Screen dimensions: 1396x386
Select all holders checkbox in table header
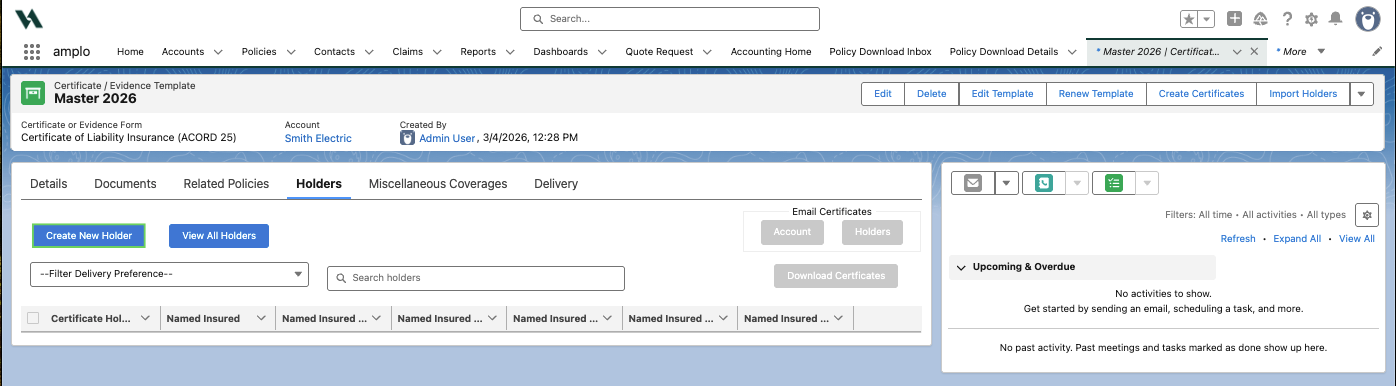[x=33, y=318]
